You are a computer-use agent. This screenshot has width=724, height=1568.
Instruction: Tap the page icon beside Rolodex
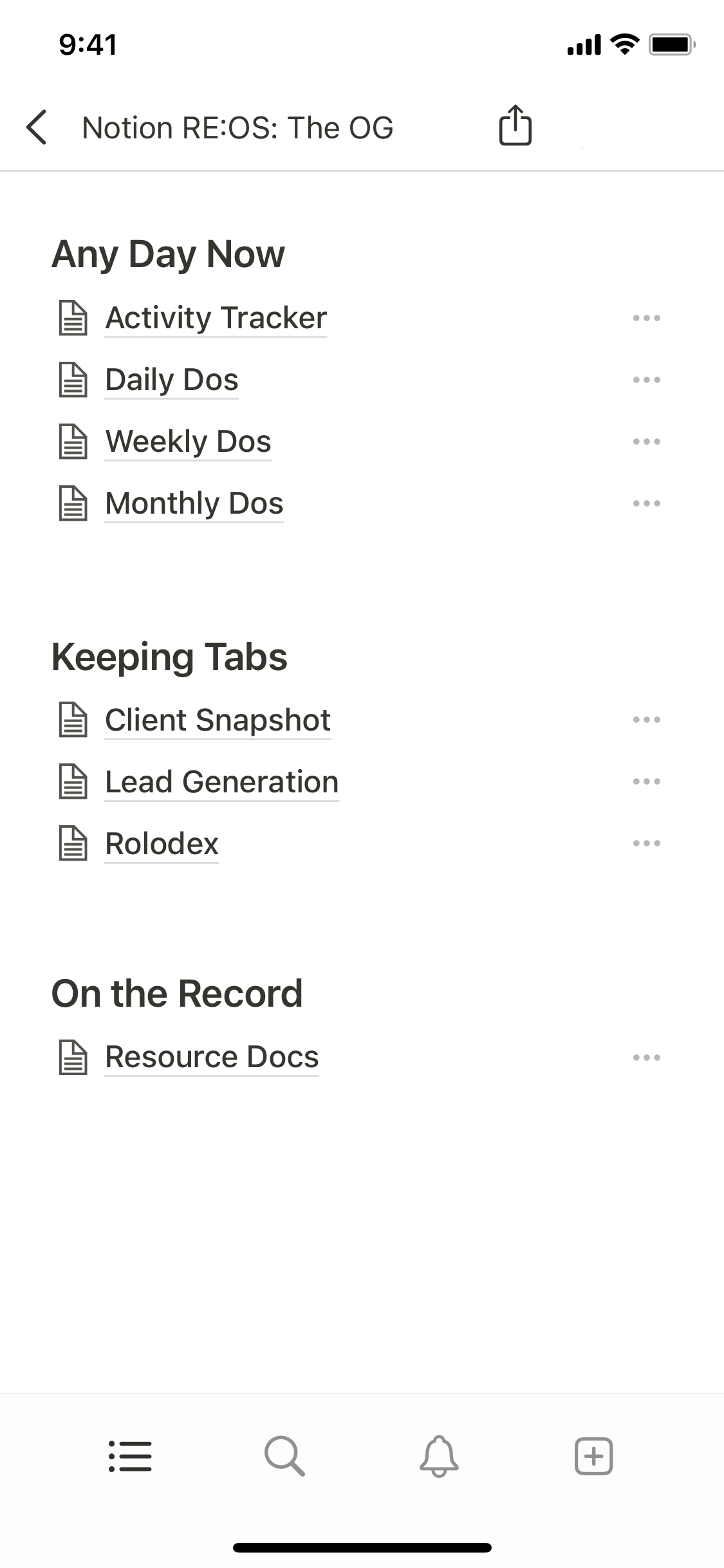click(x=73, y=843)
